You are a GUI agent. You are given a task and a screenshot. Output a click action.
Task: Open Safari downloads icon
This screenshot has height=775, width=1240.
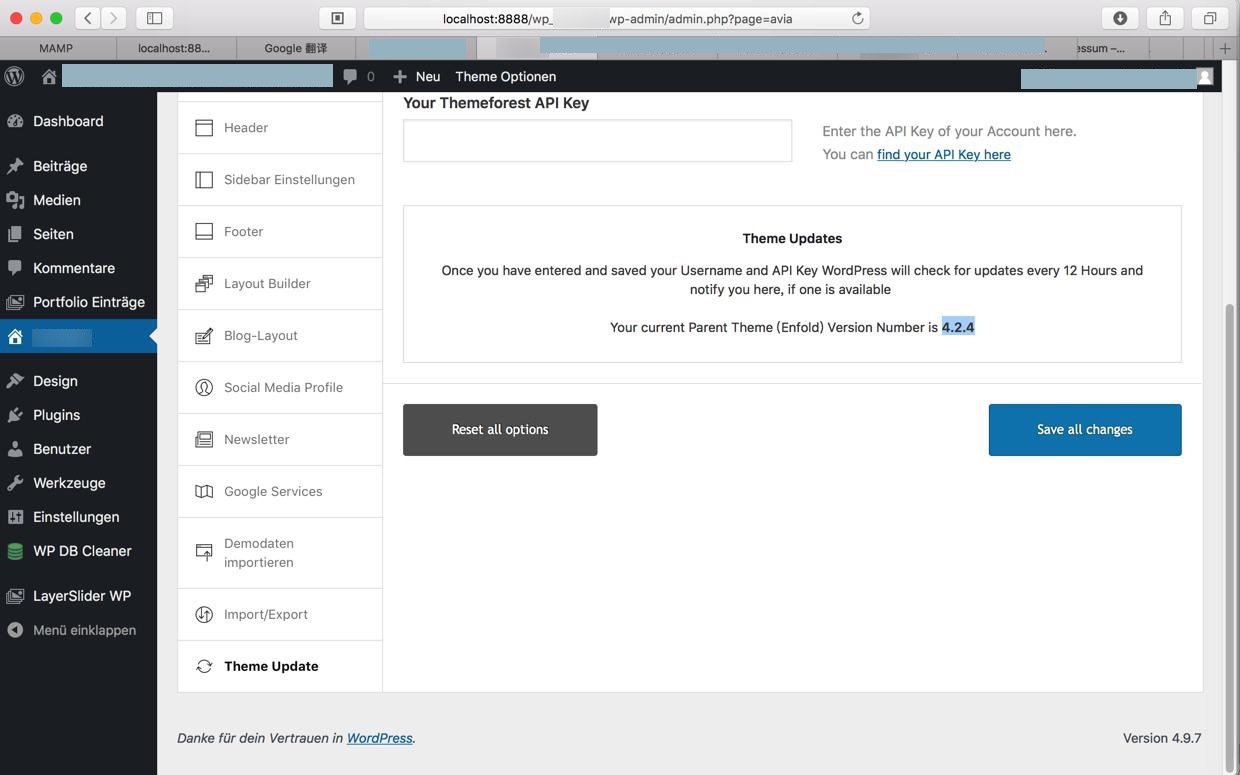click(1120, 18)
